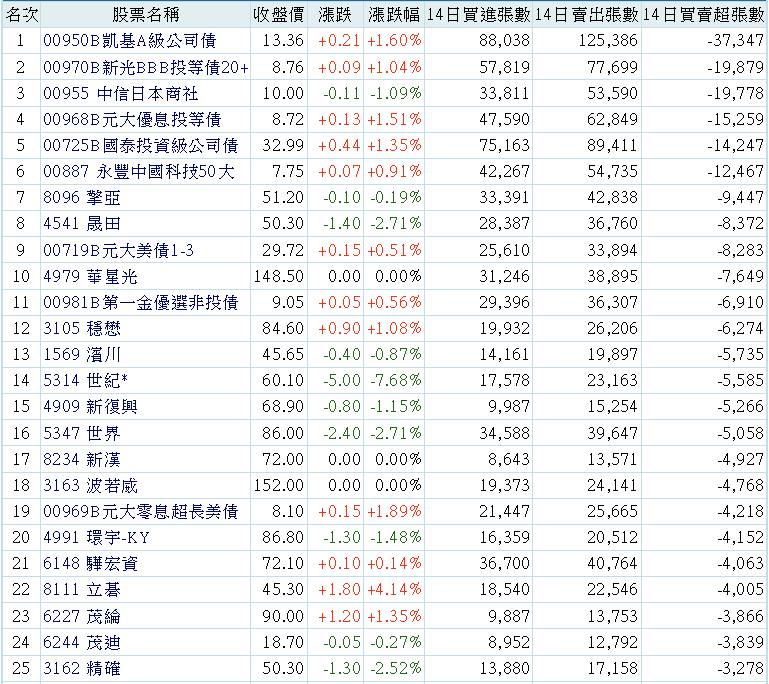Select closing price 18.70
Viewport: 769px width, 684px height.
coord(283,642)
